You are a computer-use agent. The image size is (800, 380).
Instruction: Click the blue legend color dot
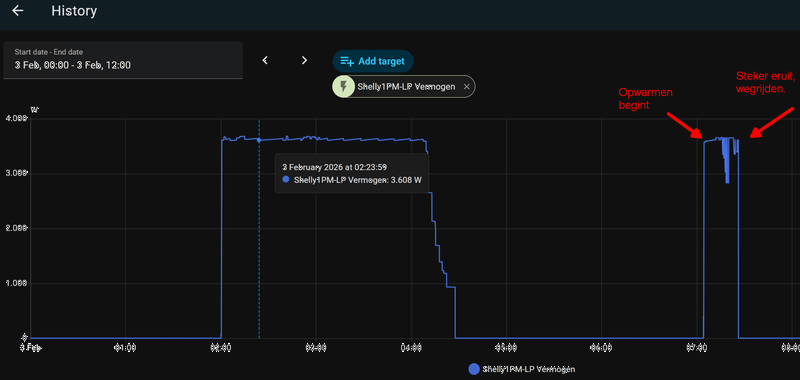click(x=473, y=369)
